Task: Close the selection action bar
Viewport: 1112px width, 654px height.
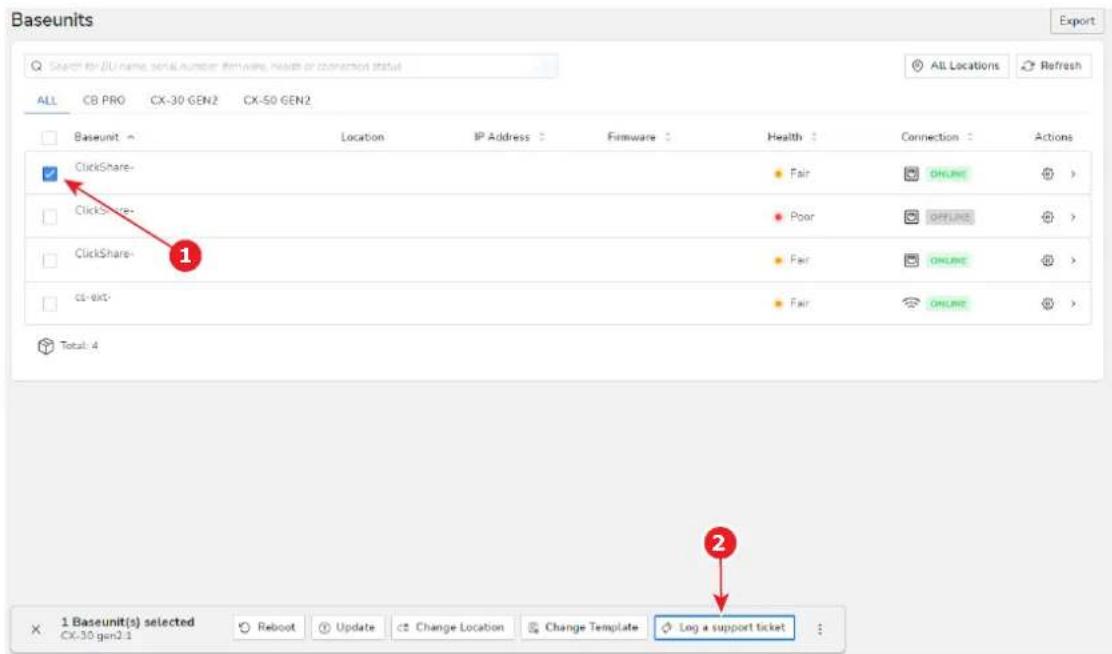Action: click(x=36, y=629)
